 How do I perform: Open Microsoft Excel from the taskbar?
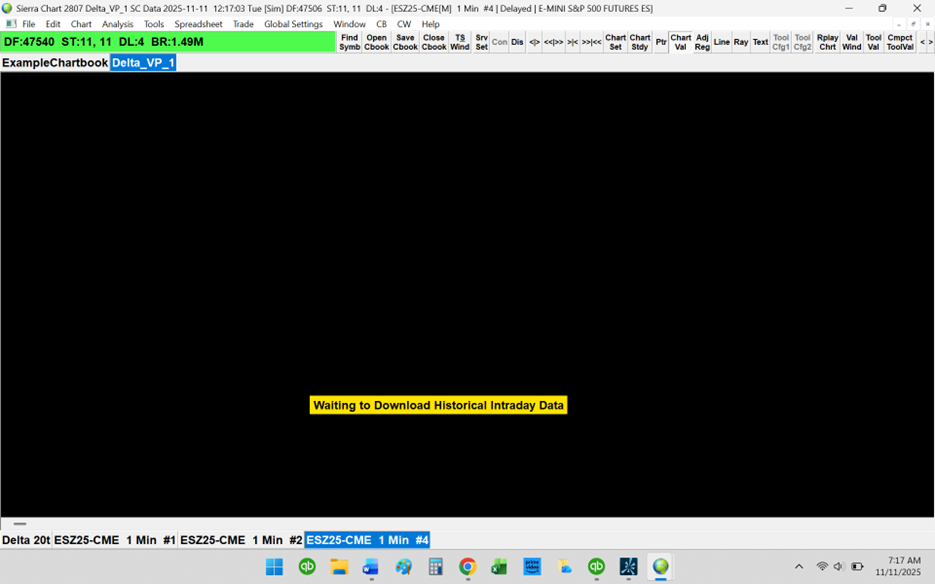point(500,566)
